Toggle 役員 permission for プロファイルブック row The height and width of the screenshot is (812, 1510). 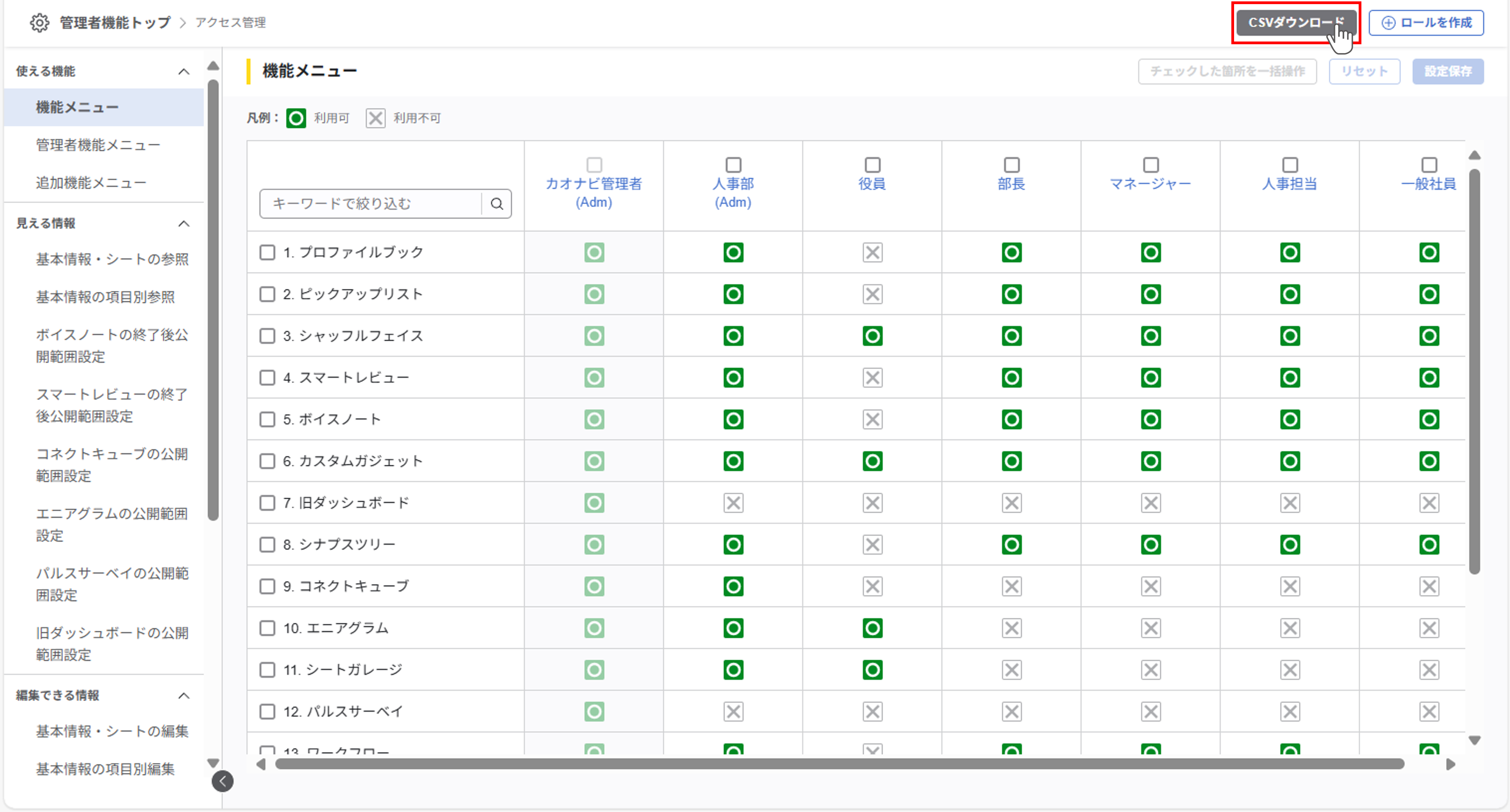pos(872,252)
